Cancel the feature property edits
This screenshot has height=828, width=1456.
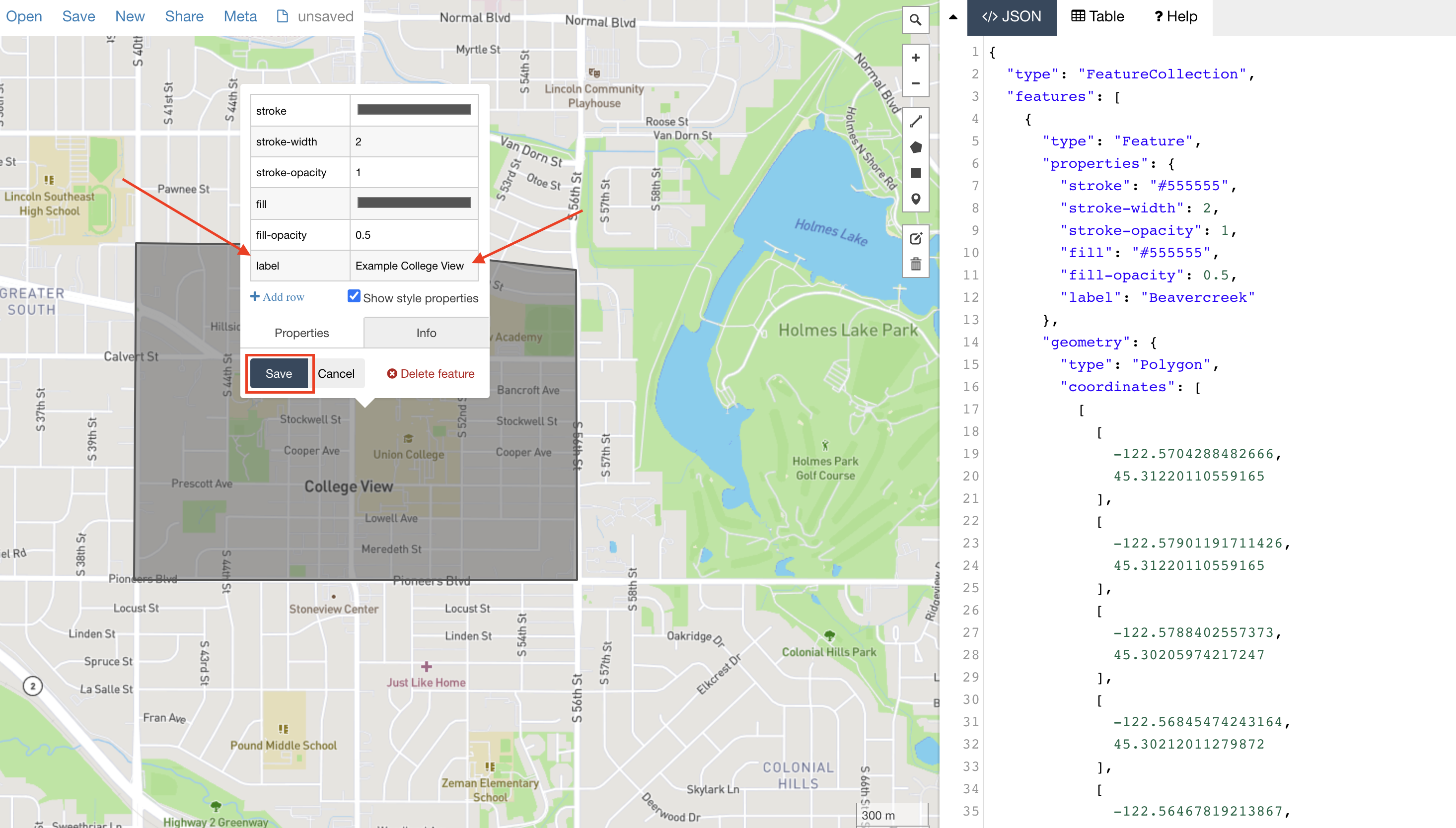(x=336, y=374)
